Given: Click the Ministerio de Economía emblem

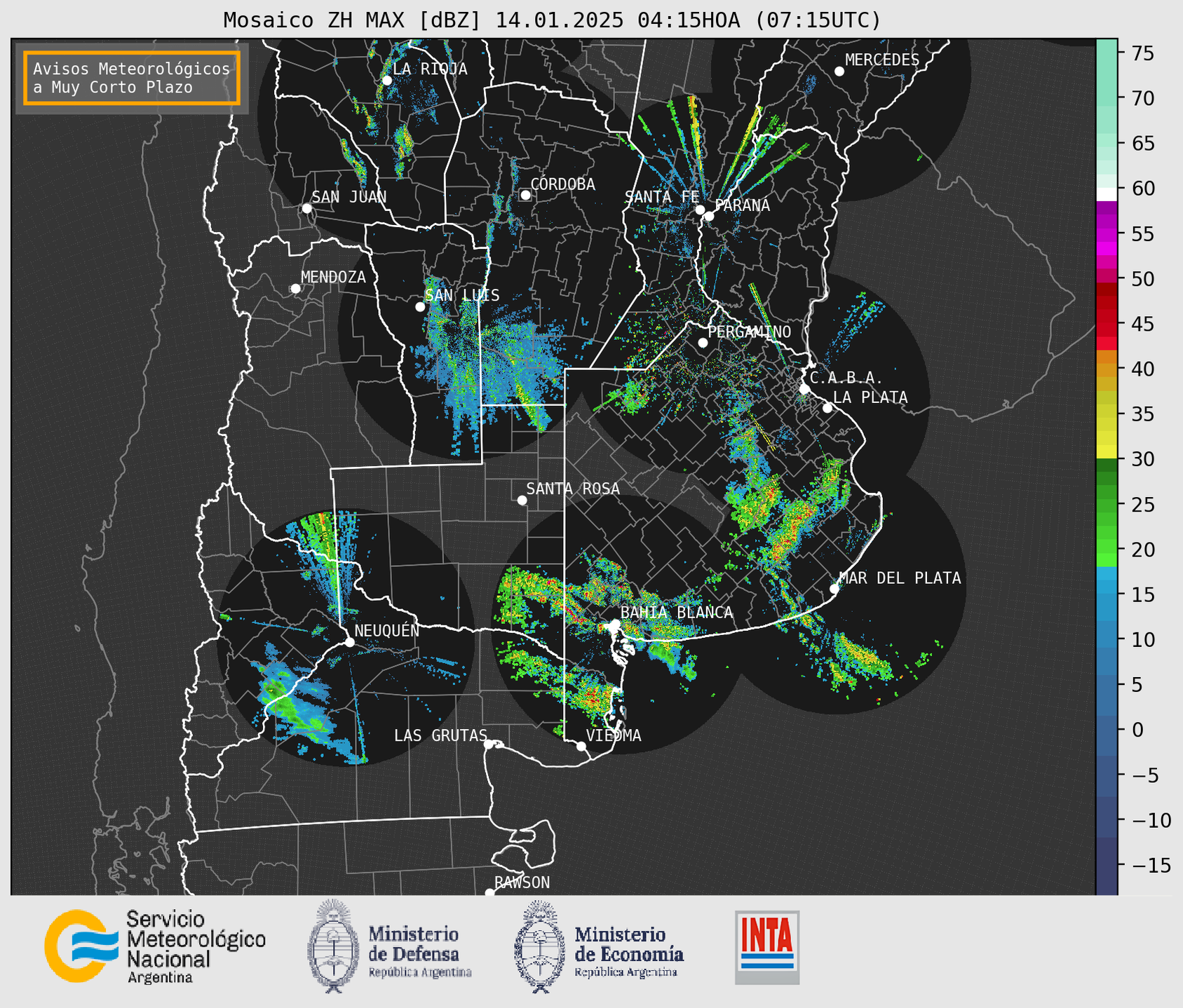Looking at the screenshot, I should [540, 946].
